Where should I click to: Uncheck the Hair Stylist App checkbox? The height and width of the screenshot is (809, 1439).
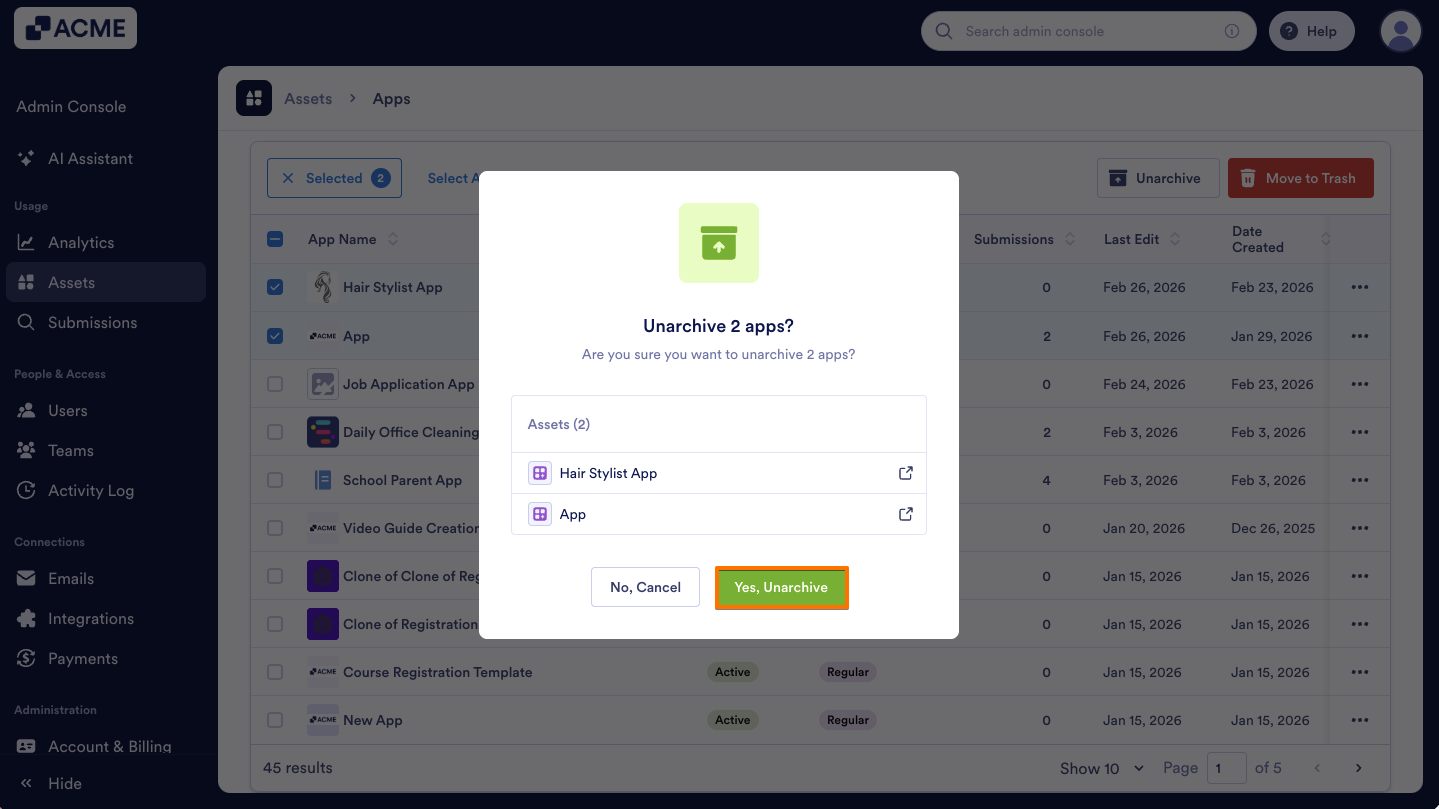275,287
